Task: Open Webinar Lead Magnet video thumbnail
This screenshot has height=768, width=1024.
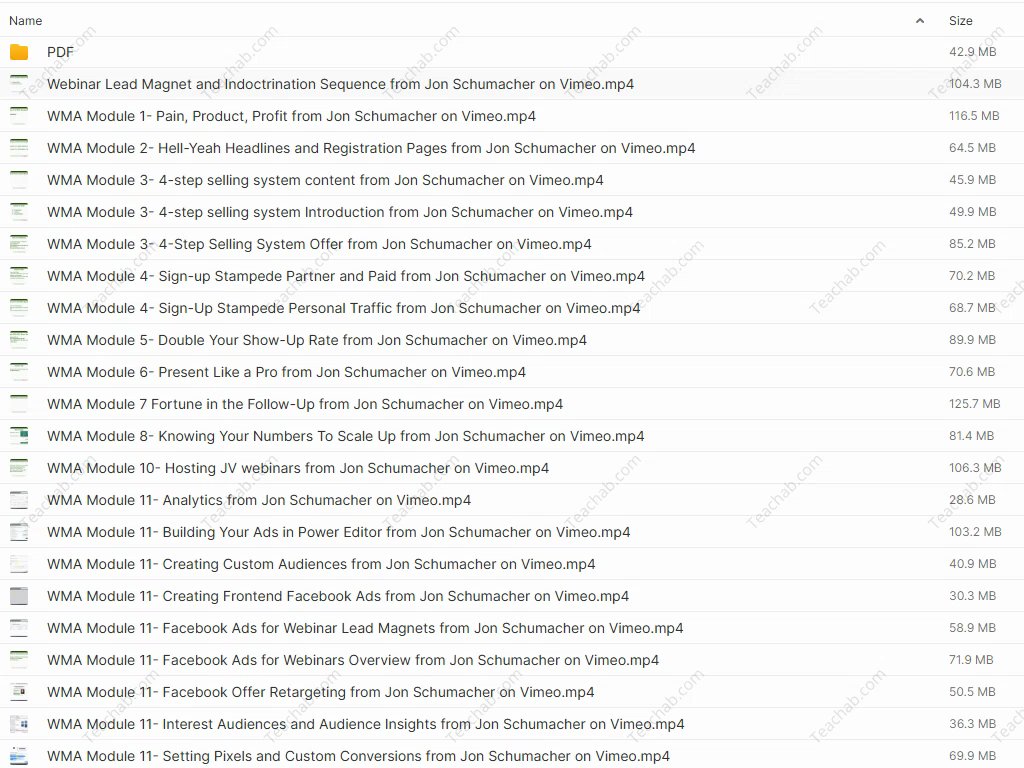Action: (x=19, y=84)
